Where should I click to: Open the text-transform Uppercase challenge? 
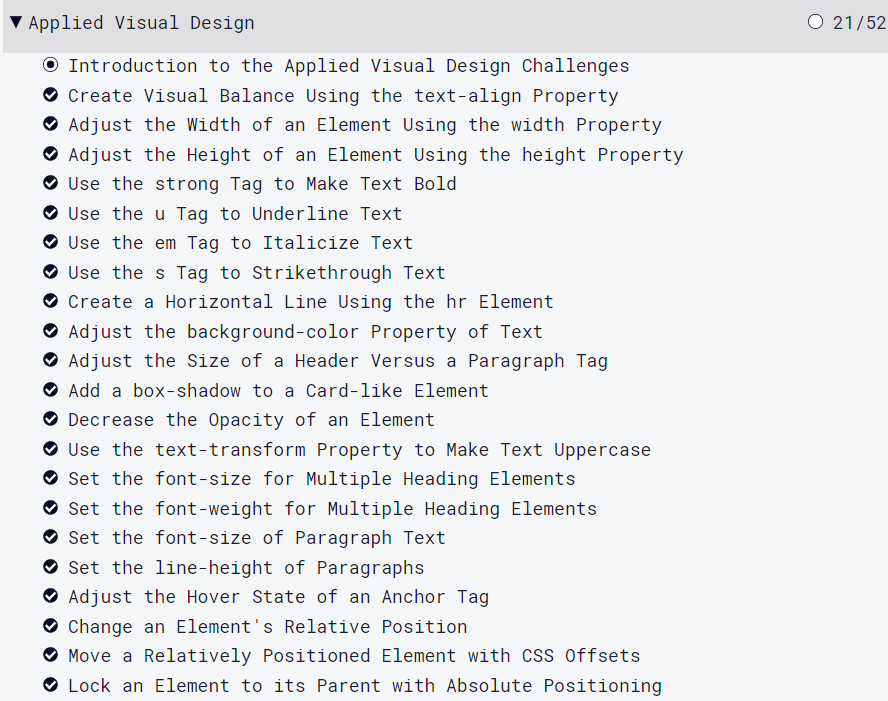click(359, 450)
